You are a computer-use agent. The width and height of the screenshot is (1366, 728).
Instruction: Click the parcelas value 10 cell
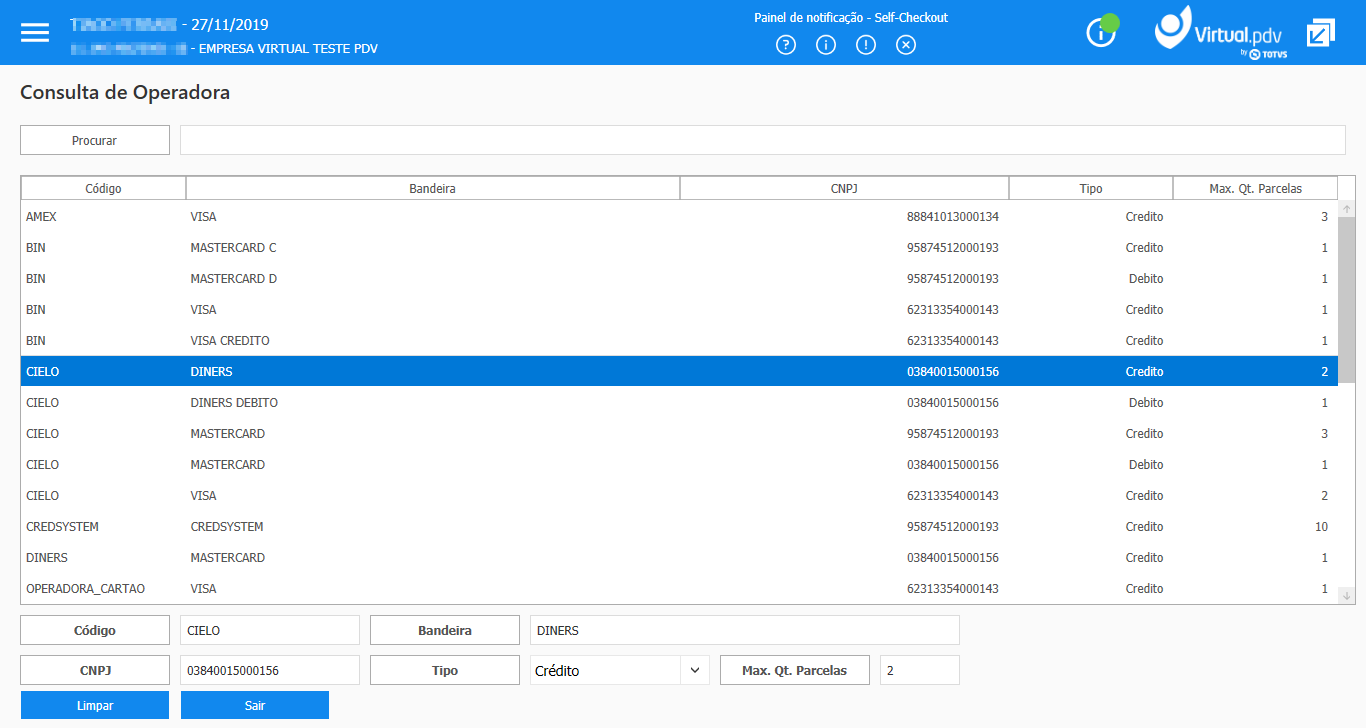[x=1321, y=527]
